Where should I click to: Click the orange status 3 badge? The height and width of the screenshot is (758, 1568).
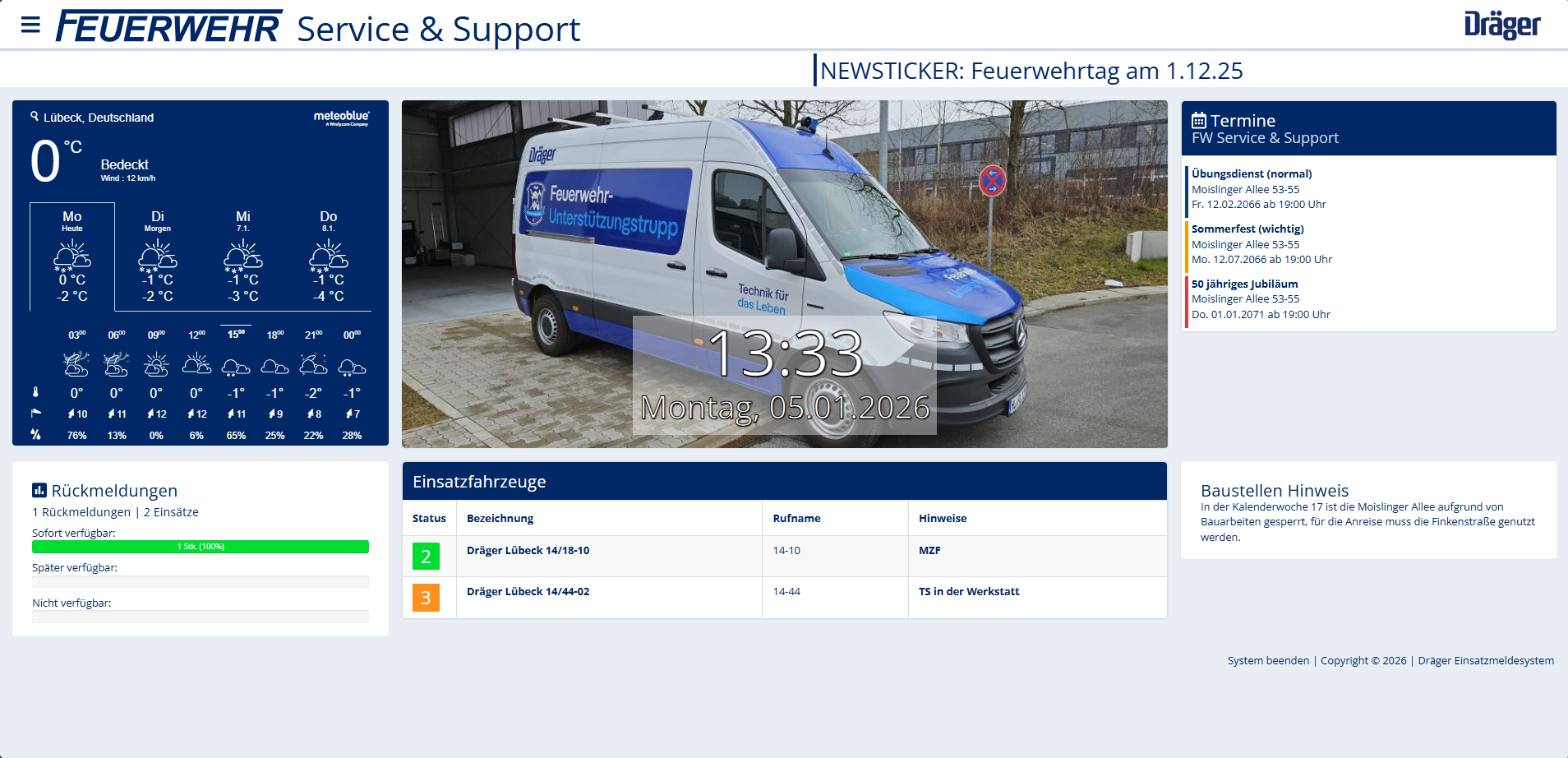426,598
